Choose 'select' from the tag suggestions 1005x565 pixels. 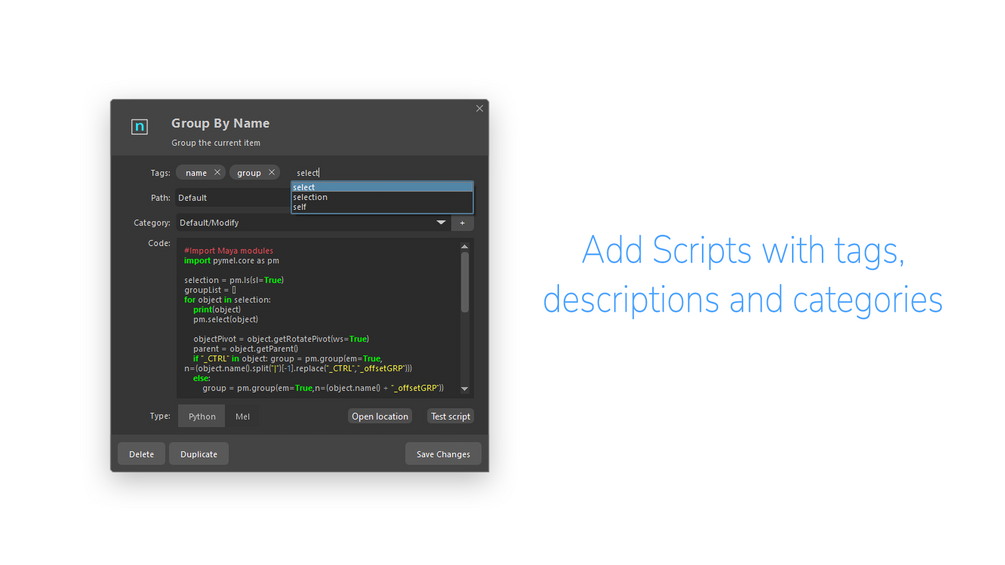pos(382,187)
